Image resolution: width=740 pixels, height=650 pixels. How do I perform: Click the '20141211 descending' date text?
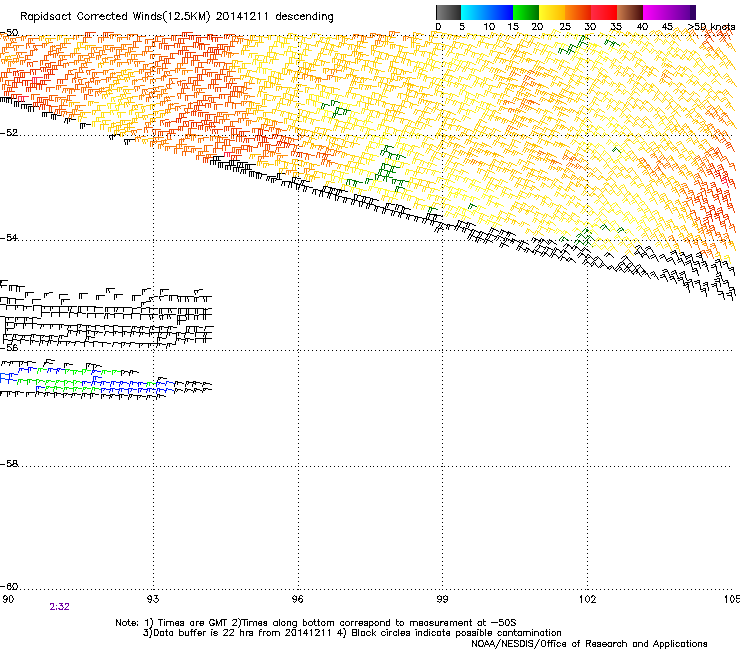click(x=274, y=17)
